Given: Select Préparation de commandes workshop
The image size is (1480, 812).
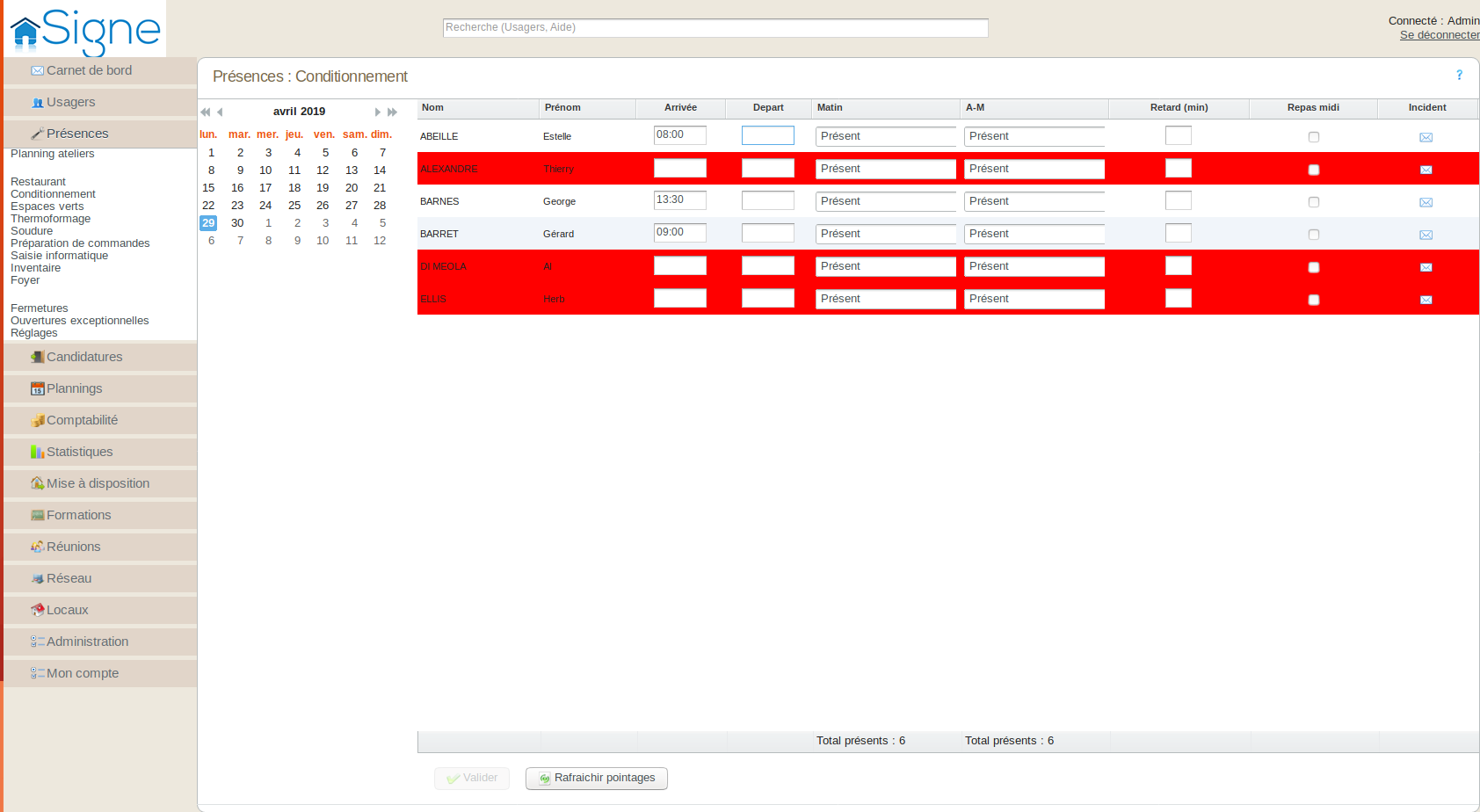Looking at the screenshot, I should tap(80, 243).
